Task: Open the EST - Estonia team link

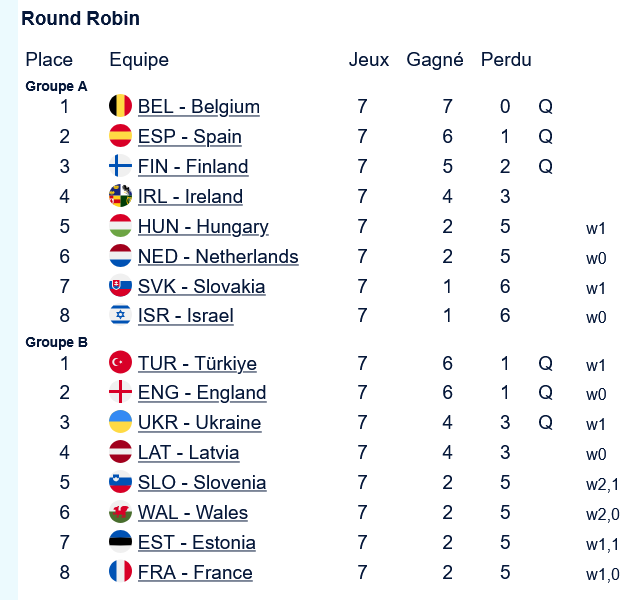Action: 196,542
